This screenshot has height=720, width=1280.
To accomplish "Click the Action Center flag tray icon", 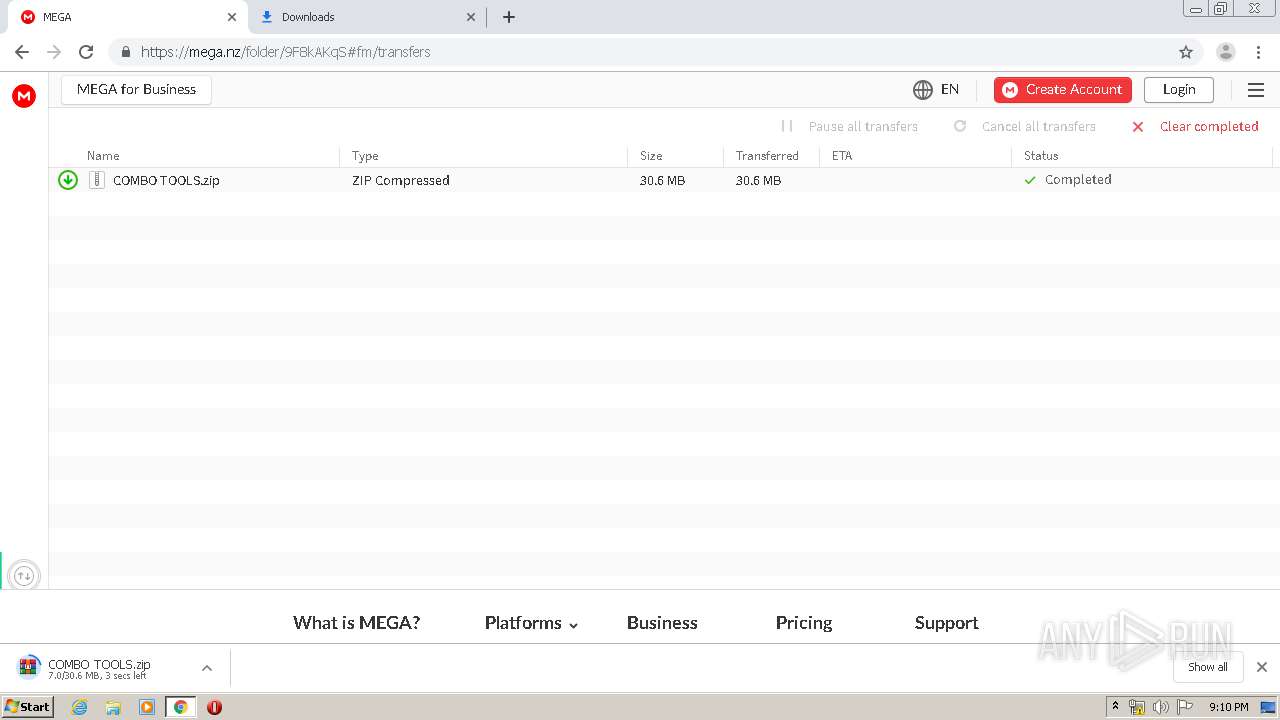I will (1185, 707).
